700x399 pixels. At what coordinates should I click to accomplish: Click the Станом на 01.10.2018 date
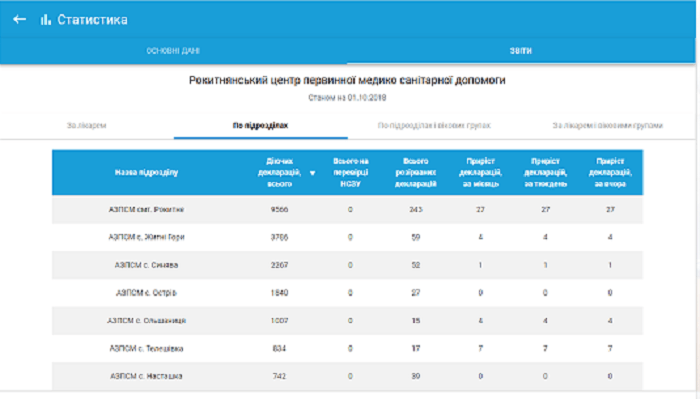click(347, 98)
